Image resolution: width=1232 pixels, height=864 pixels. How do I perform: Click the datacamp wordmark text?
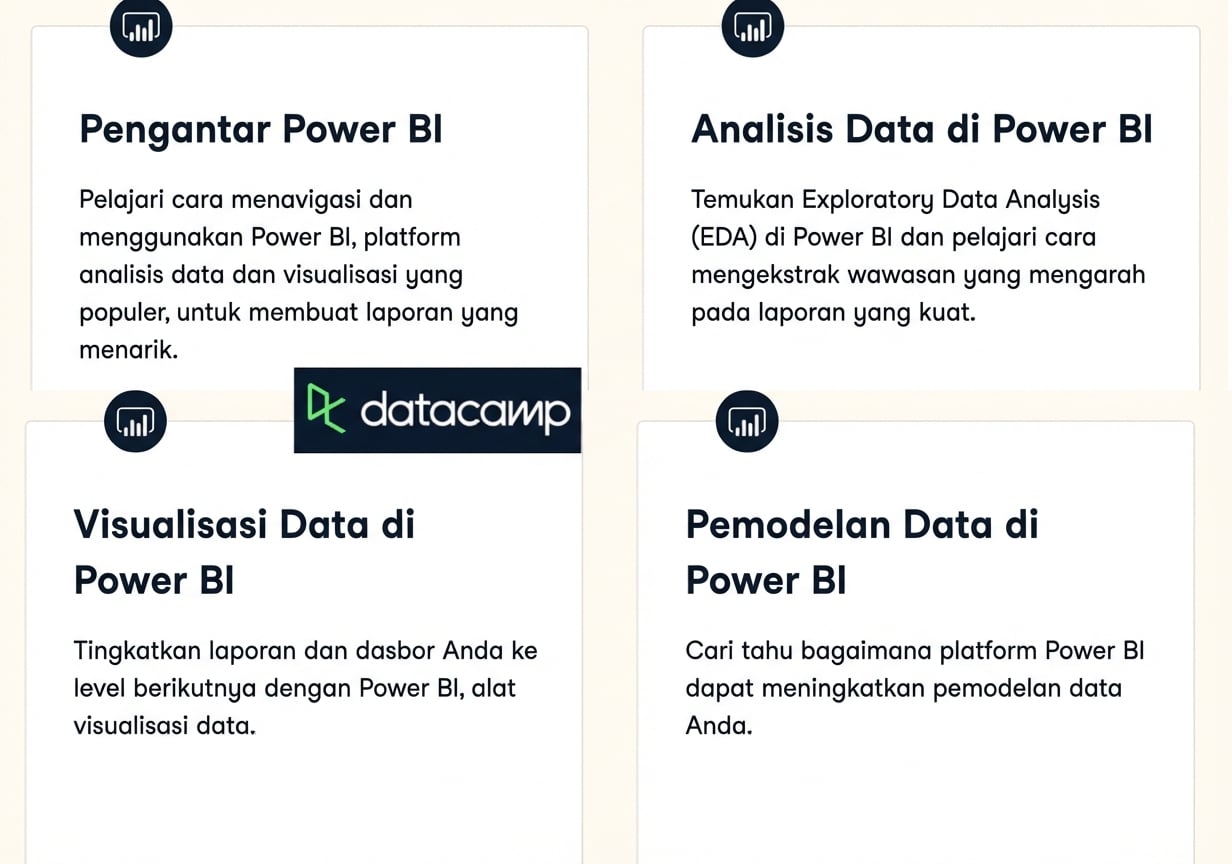point(465,411)
